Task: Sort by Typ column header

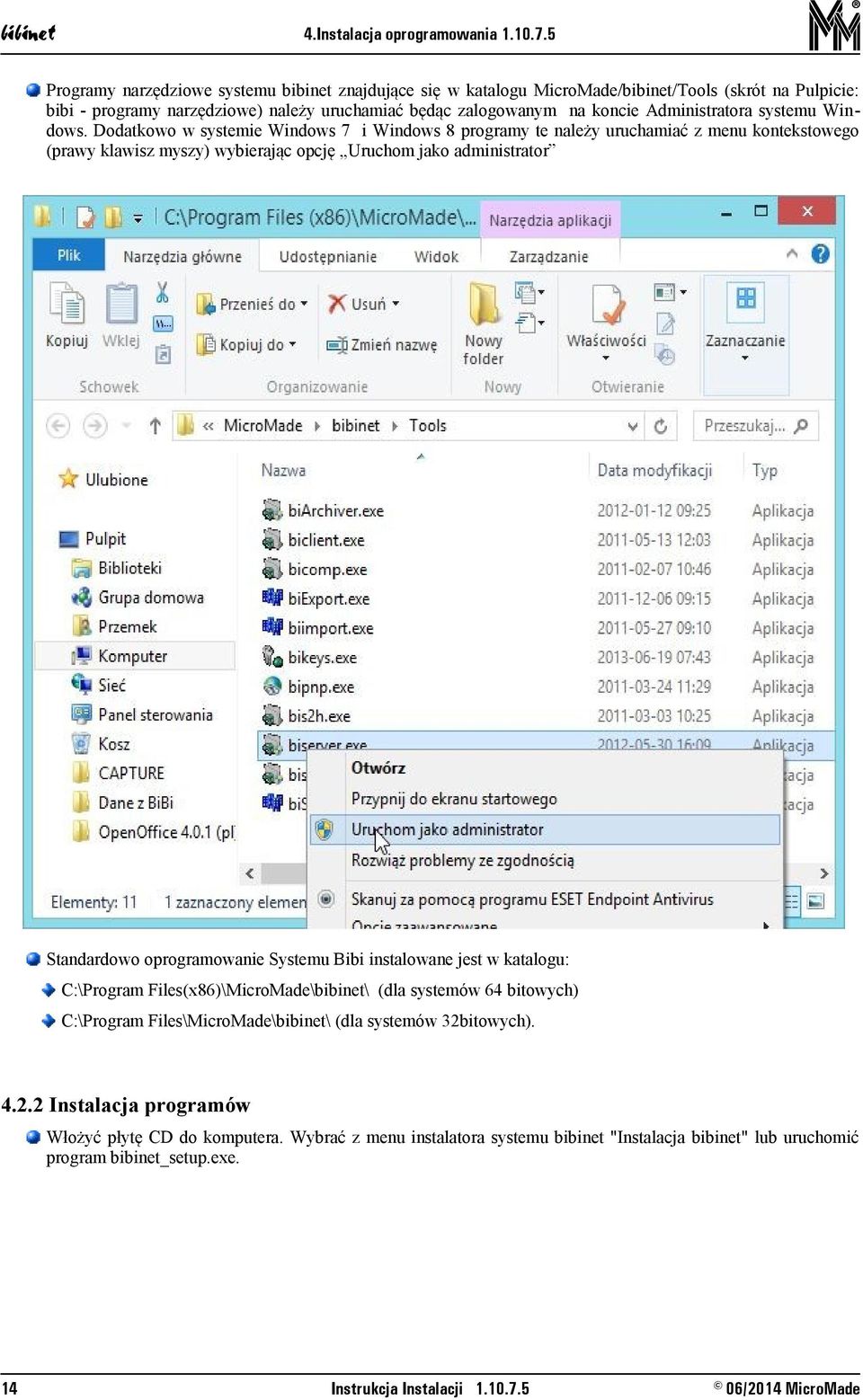Action: tap(764, 470)
